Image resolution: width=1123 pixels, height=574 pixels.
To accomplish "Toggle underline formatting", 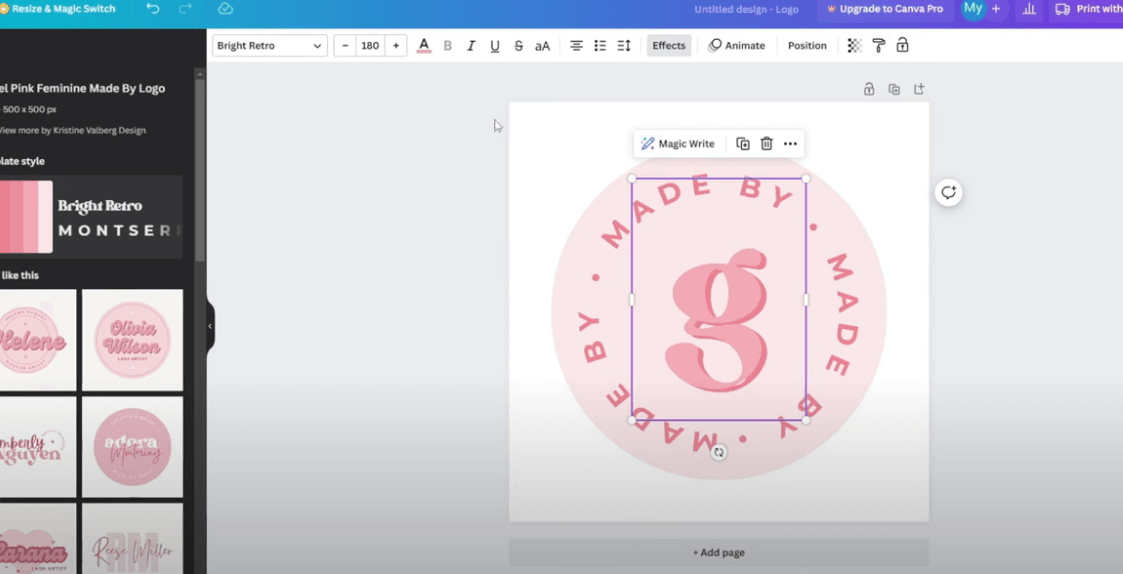I will click(495, 46).
